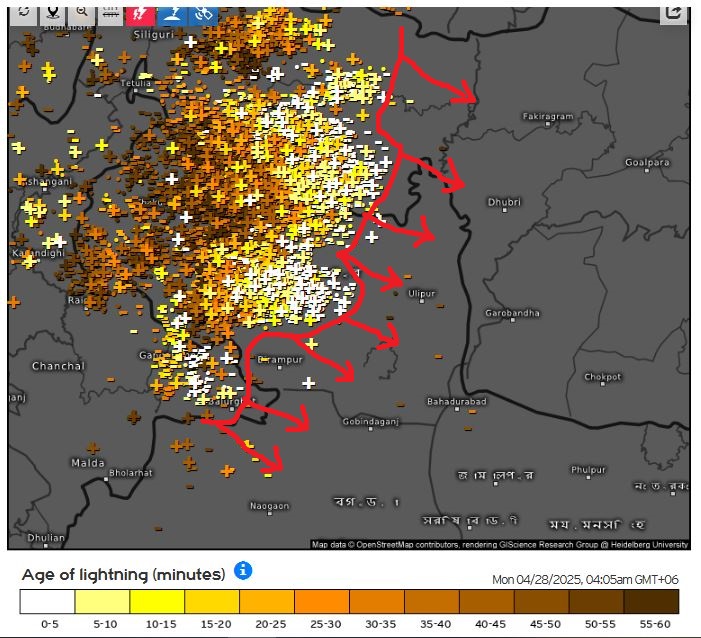Click the 20-25 minutes legend swatch
The image size is (701, 638).
267,601
